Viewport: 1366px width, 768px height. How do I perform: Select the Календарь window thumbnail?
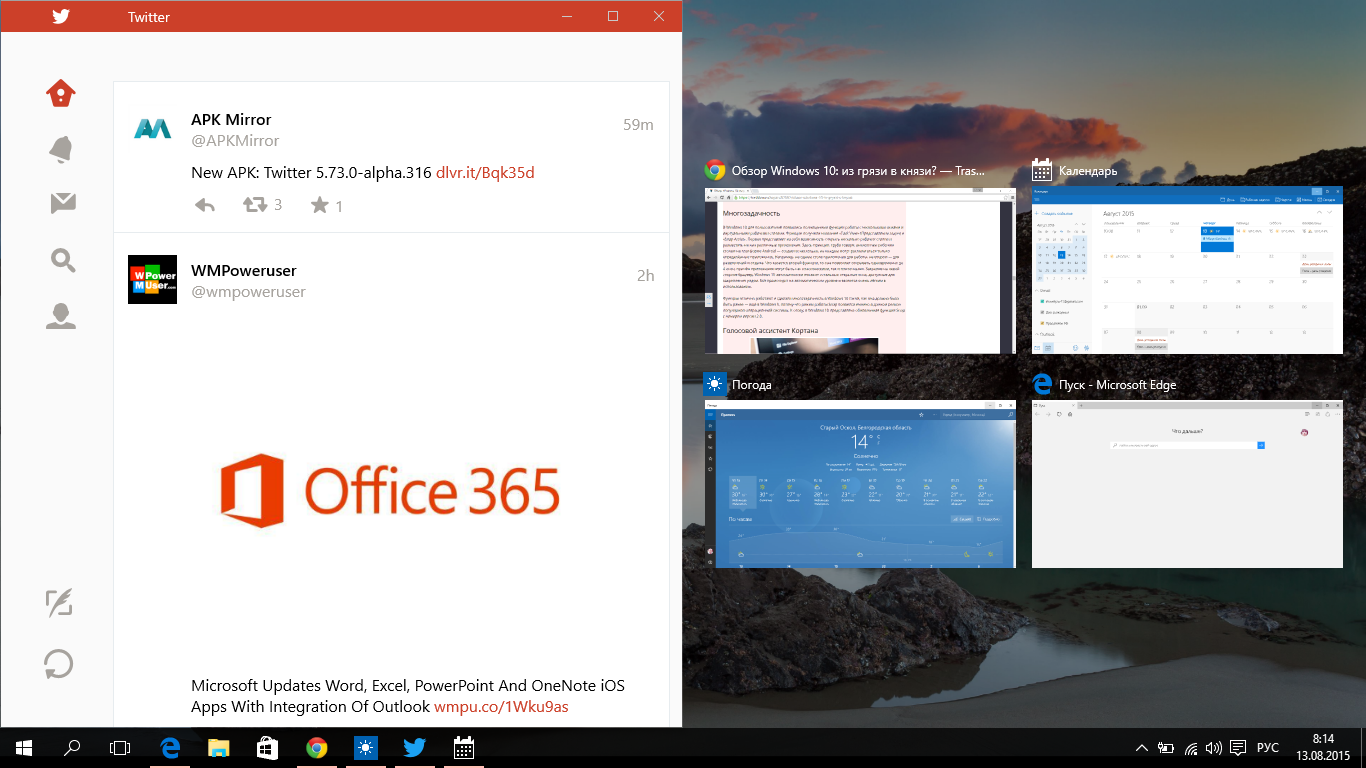(x=1187, y=270)
